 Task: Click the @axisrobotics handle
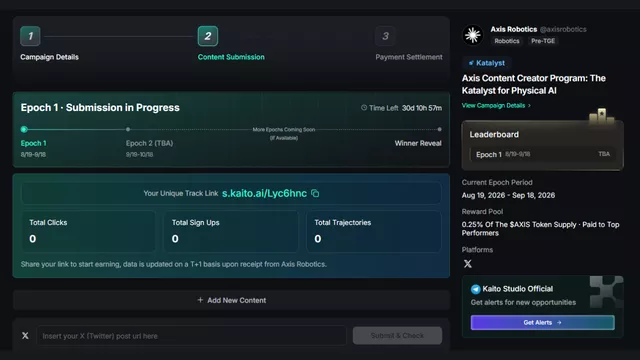[563, 29]
